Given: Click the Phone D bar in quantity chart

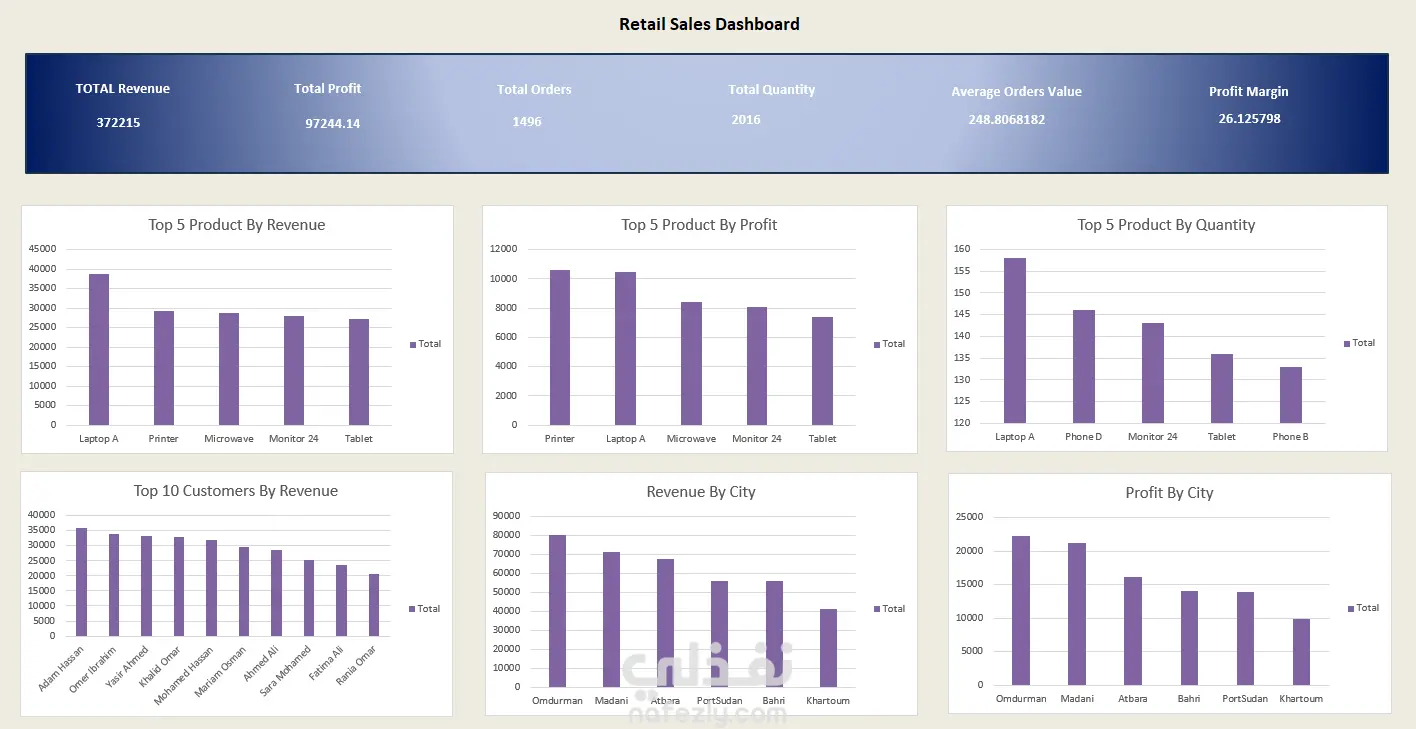Looking at the screenshot, I should click(1084, 367).
